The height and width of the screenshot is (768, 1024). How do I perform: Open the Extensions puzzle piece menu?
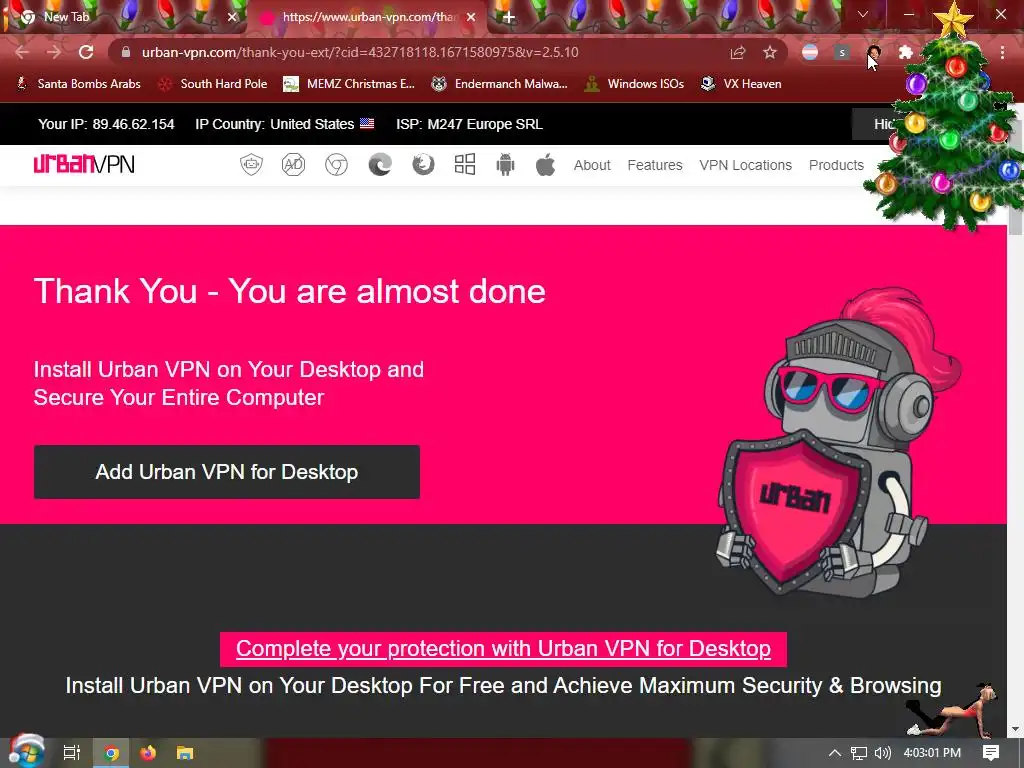905,52
